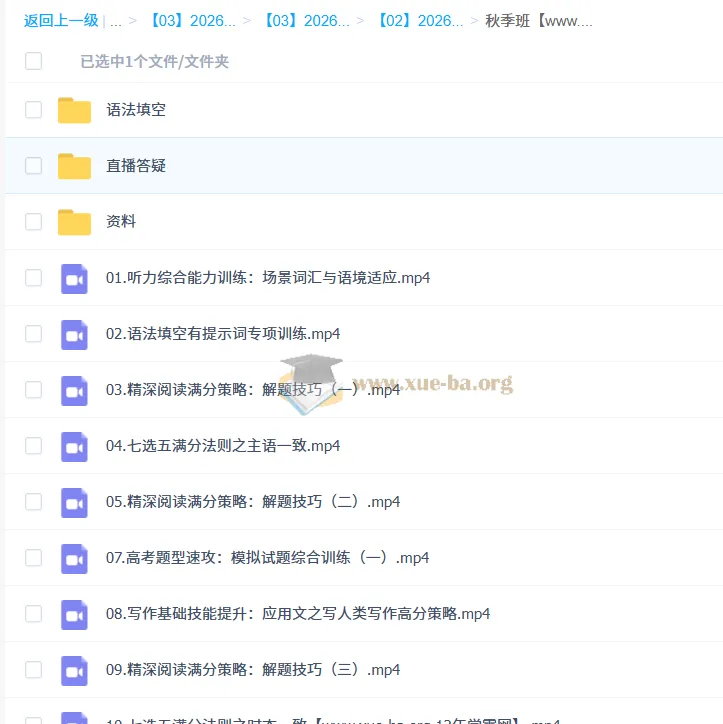Viewport: 723px width, 724px height.
Task: Open 04.七选五满分法则之主语一致.mp4
Action: [223, 446]
